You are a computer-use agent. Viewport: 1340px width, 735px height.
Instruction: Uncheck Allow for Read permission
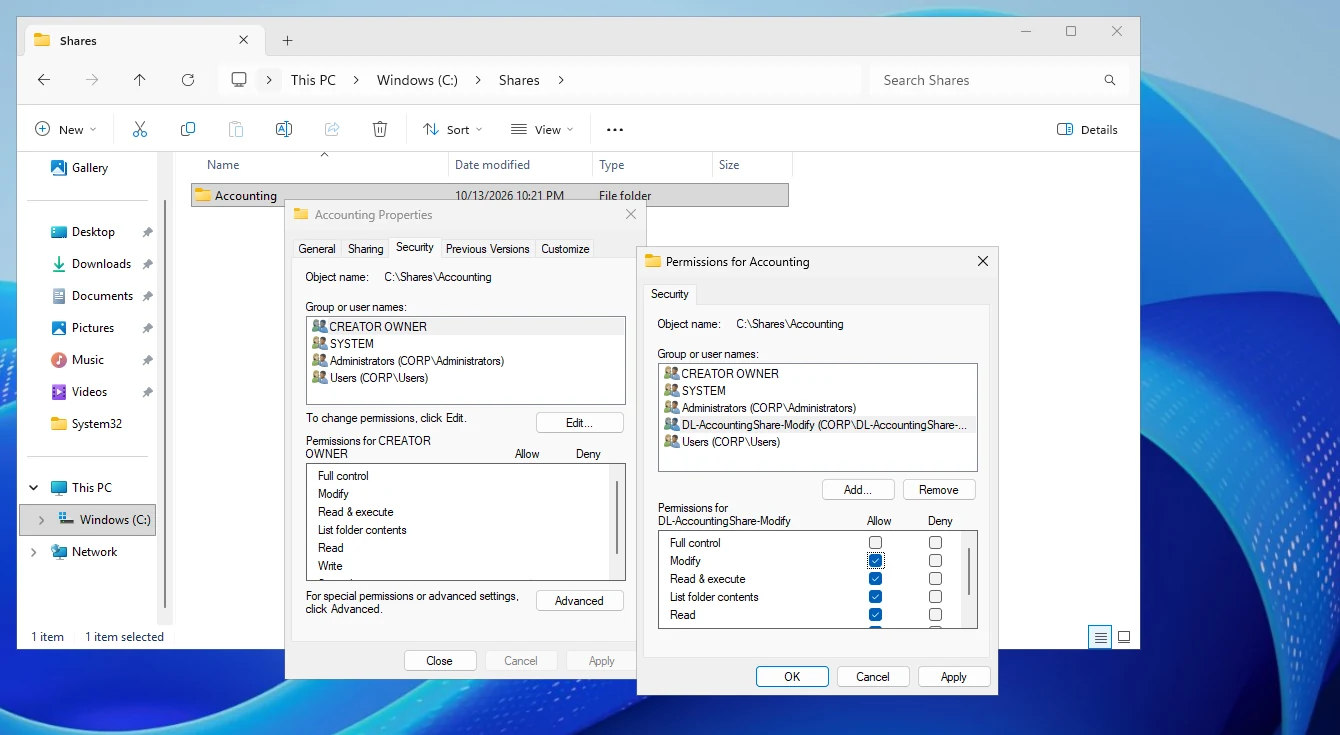pyautogui.click(x=876, y=615)
